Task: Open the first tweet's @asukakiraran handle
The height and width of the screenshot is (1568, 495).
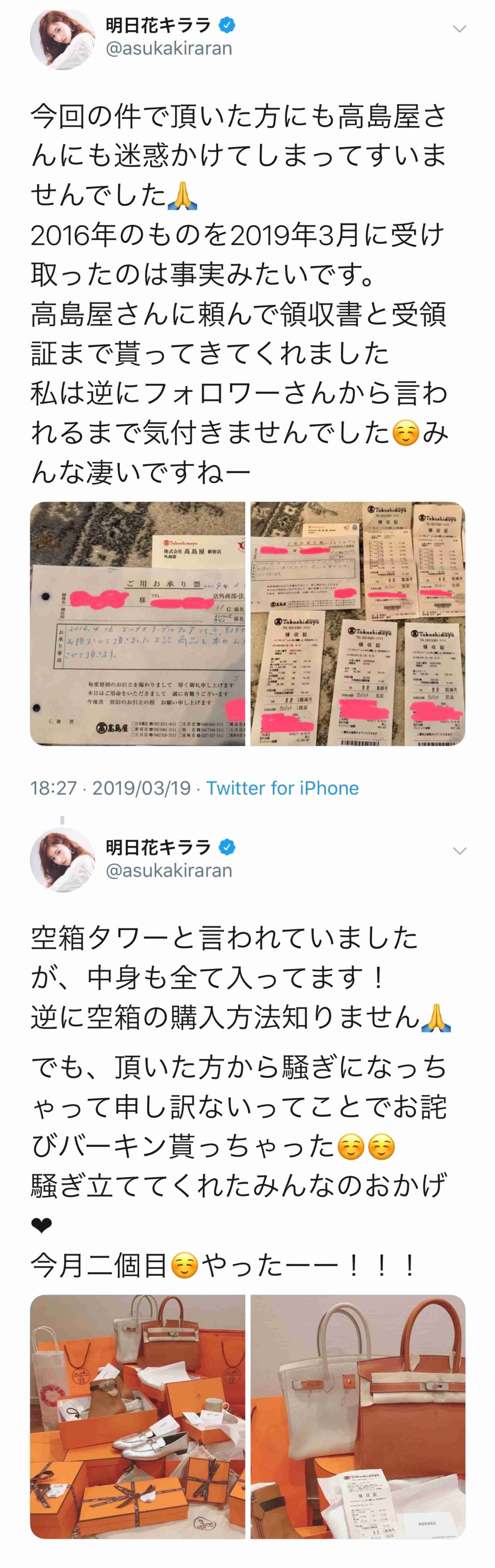Action: coord(169,49)
